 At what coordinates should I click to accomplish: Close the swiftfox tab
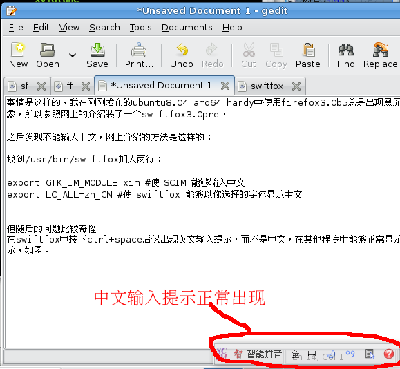click(x=296, y=87)
